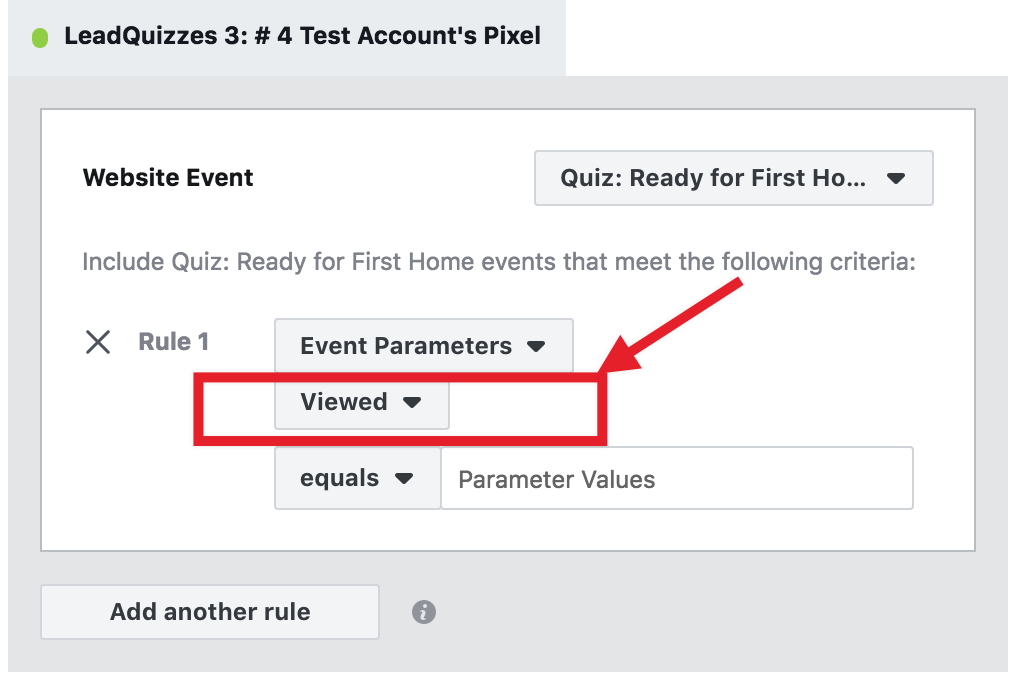1028x686 pixels.
Task: Click the Rule 1 label
Action: click(x=174, y=342)
